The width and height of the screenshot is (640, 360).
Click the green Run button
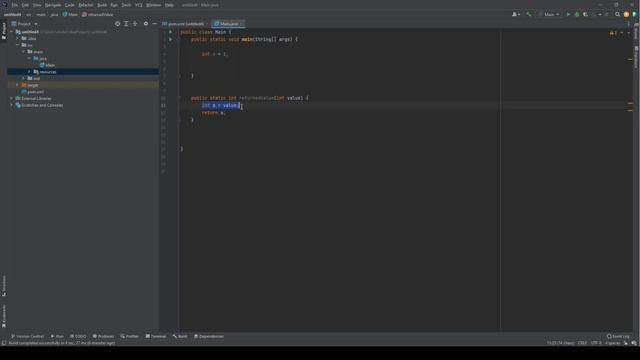click(568, 14)
